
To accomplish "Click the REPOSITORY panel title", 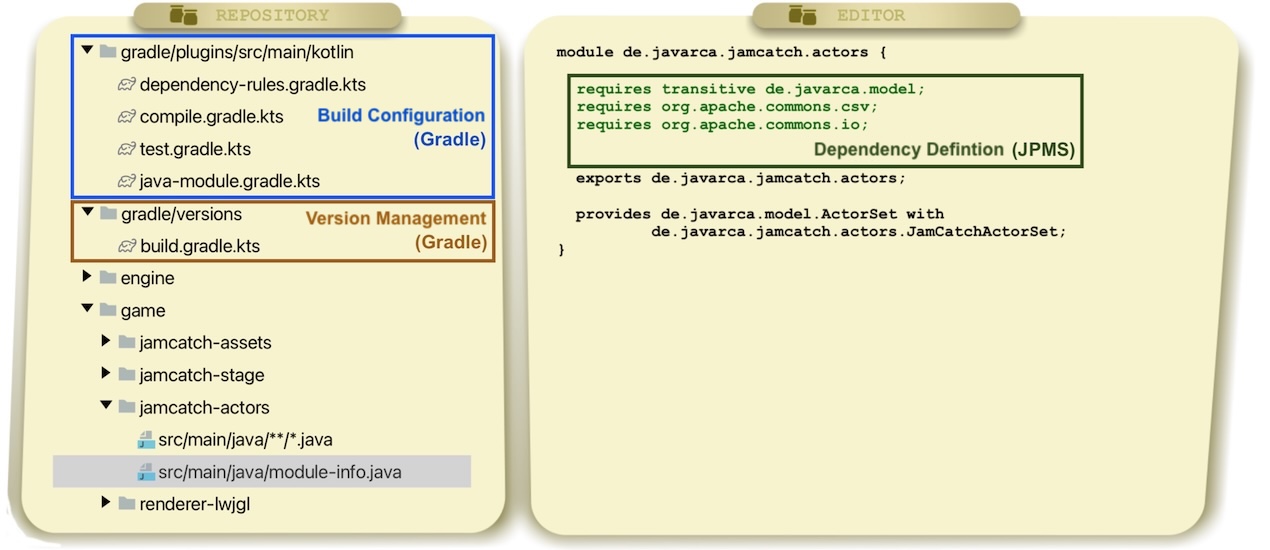I will pyautogui.click(x=272, y=15).
